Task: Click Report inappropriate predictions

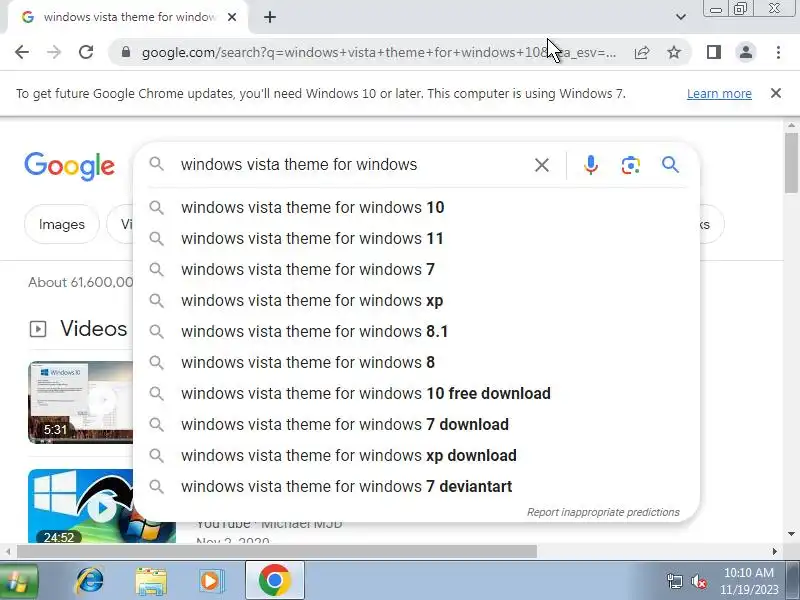Action: [603, 512]
